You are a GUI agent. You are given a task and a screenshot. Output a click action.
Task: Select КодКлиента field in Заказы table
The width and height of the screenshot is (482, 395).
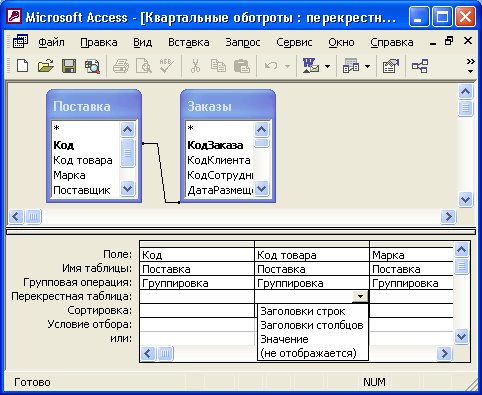[x=219, y=160]
